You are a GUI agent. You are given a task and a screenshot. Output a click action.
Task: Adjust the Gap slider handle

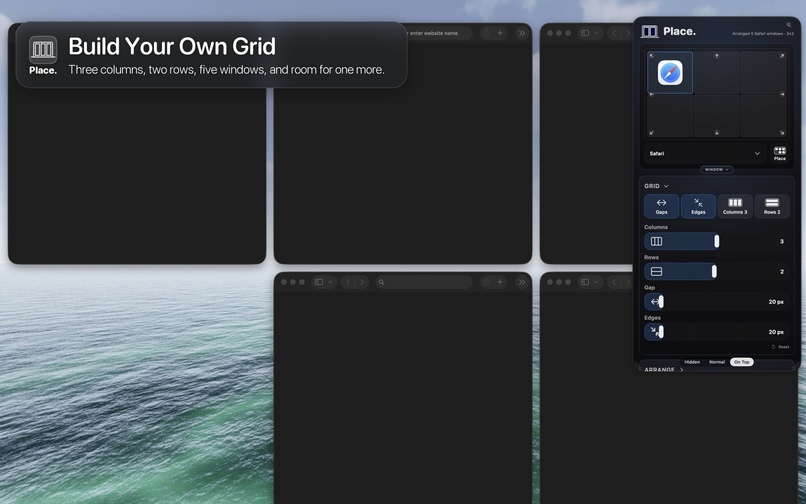coord(661,302)
